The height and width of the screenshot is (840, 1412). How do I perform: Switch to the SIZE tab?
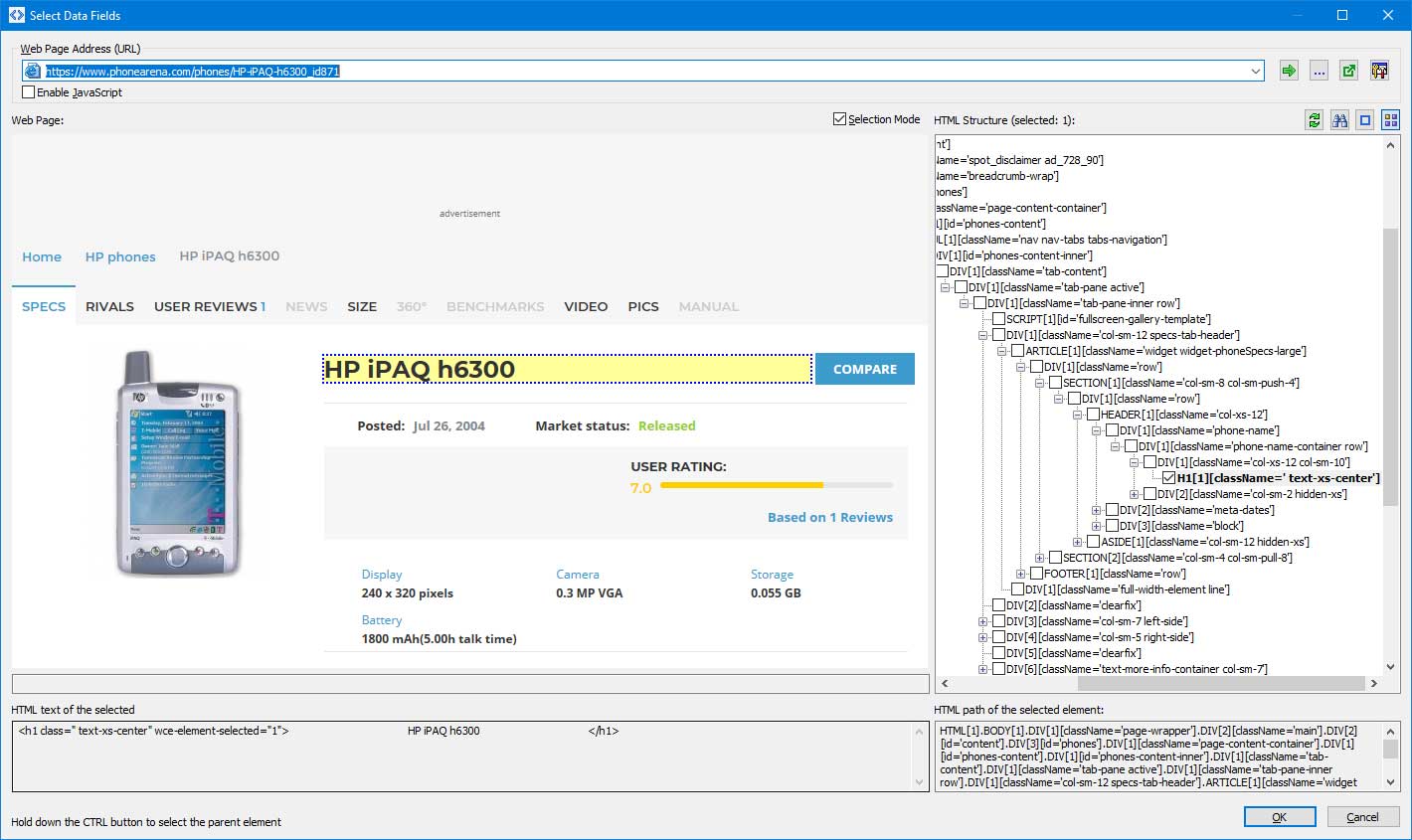click(362, 306)
